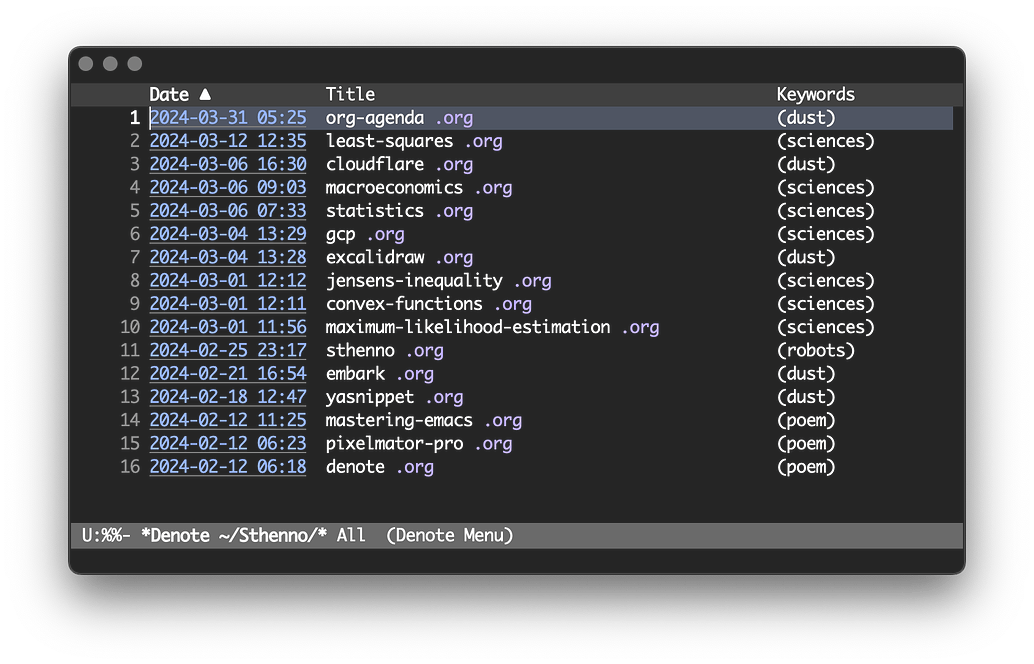Open the org-agenda note dated 2024-03-31
Image resolution: width=1034 pixels, height=664 pixels.
tap(227, 117)
